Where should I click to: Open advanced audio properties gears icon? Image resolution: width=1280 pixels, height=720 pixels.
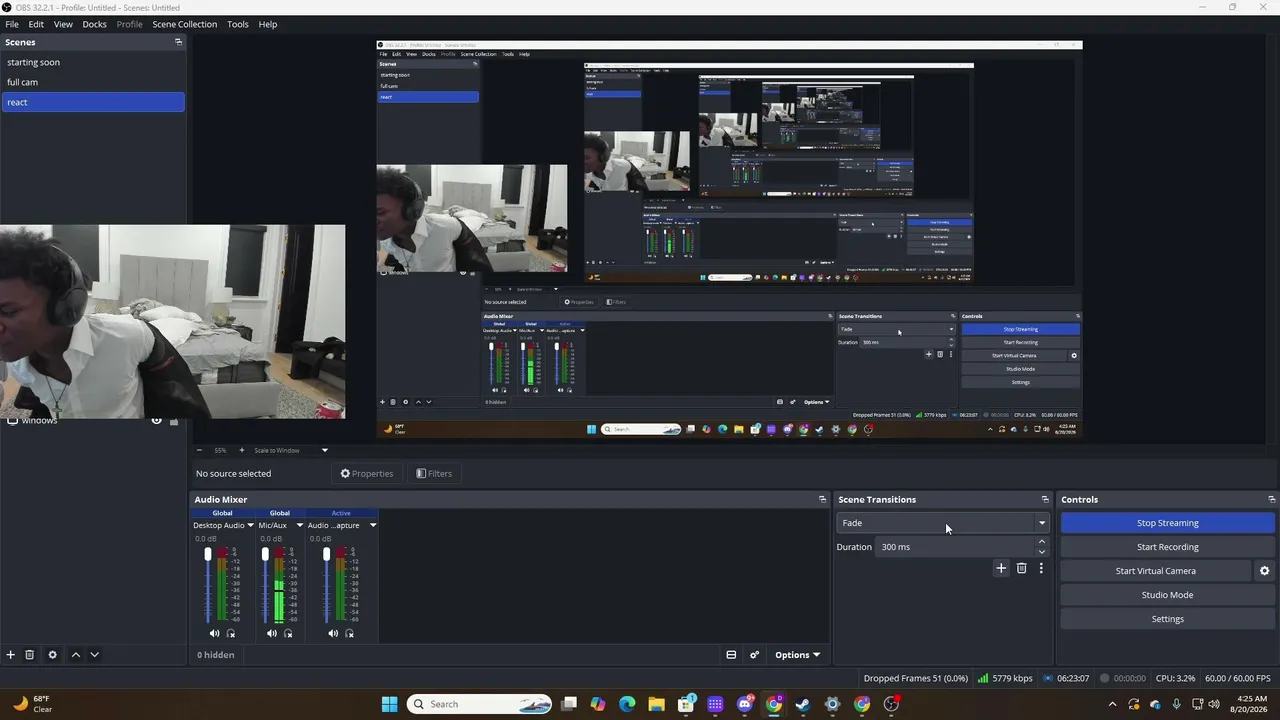pos(755,655)
